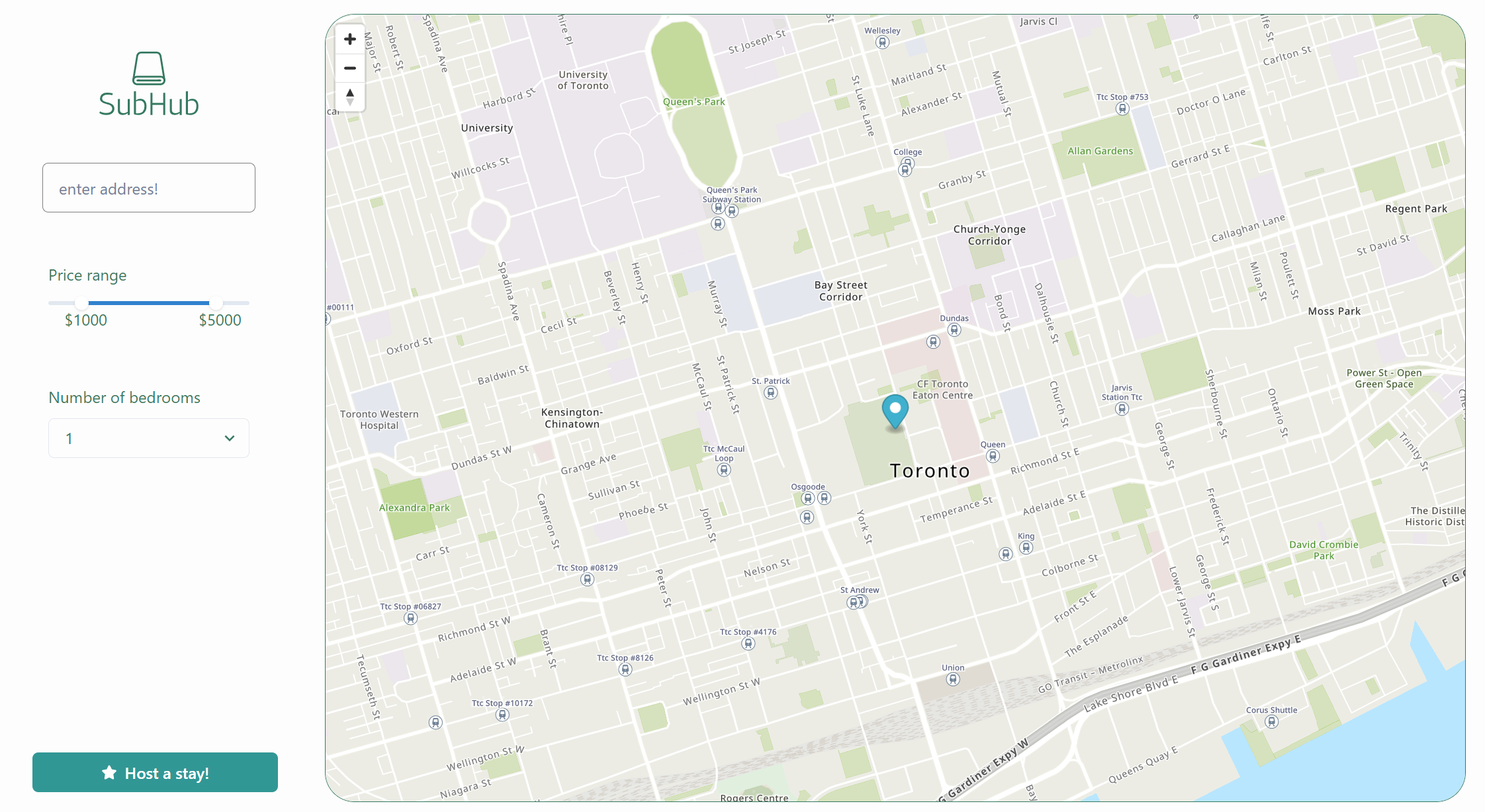
Task: Click the map zoom out button
Action: click(x=350, y=68)
